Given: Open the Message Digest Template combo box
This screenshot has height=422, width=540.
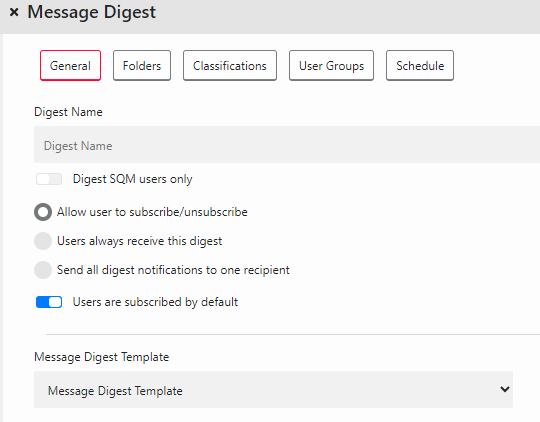Looking at the screenshot, I should click(x=273, y=390).
